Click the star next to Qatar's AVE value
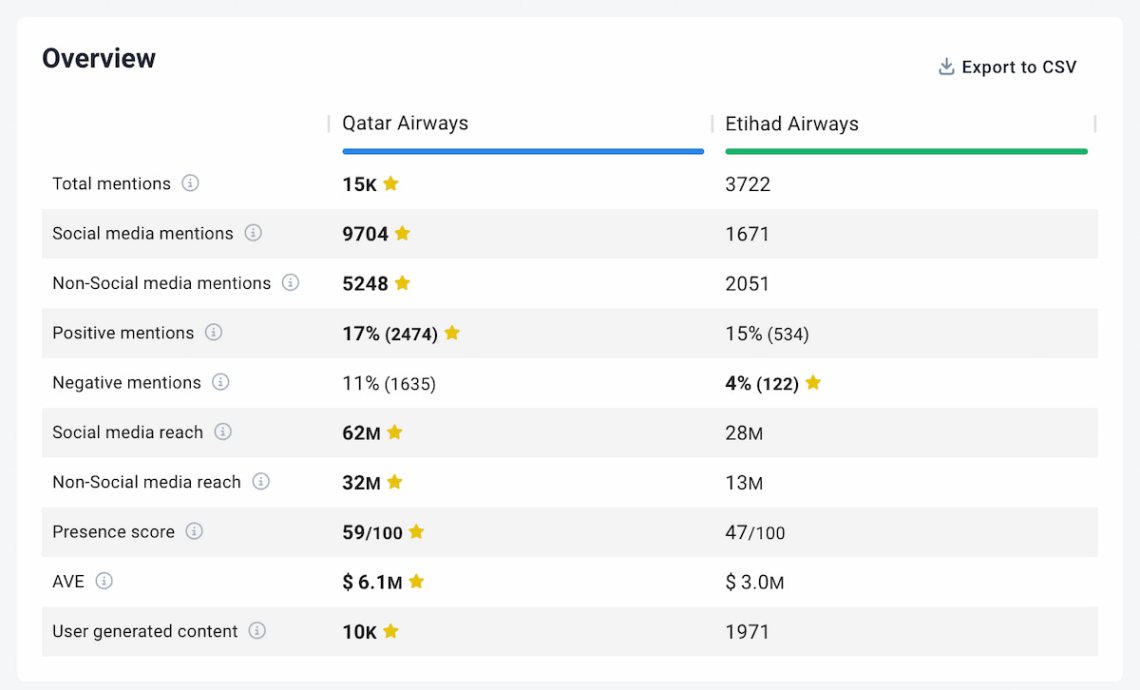 coord(417,581)
